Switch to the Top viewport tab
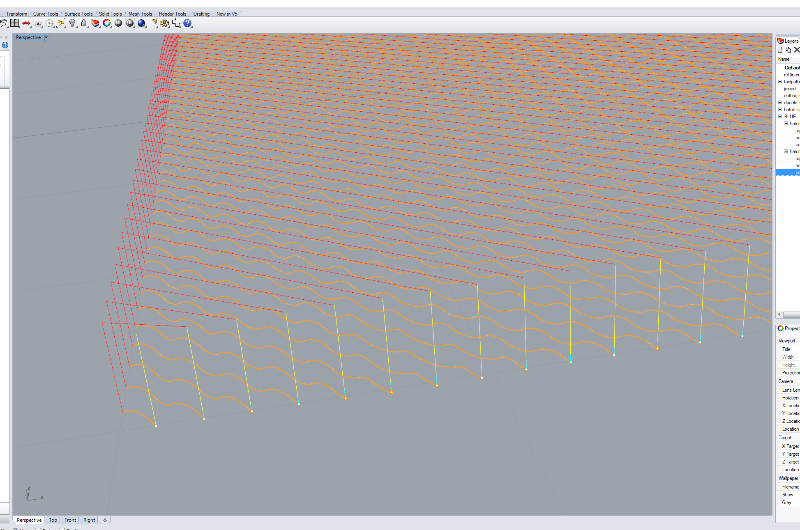Viewport: 800px width, 530px height. (53, 520)
